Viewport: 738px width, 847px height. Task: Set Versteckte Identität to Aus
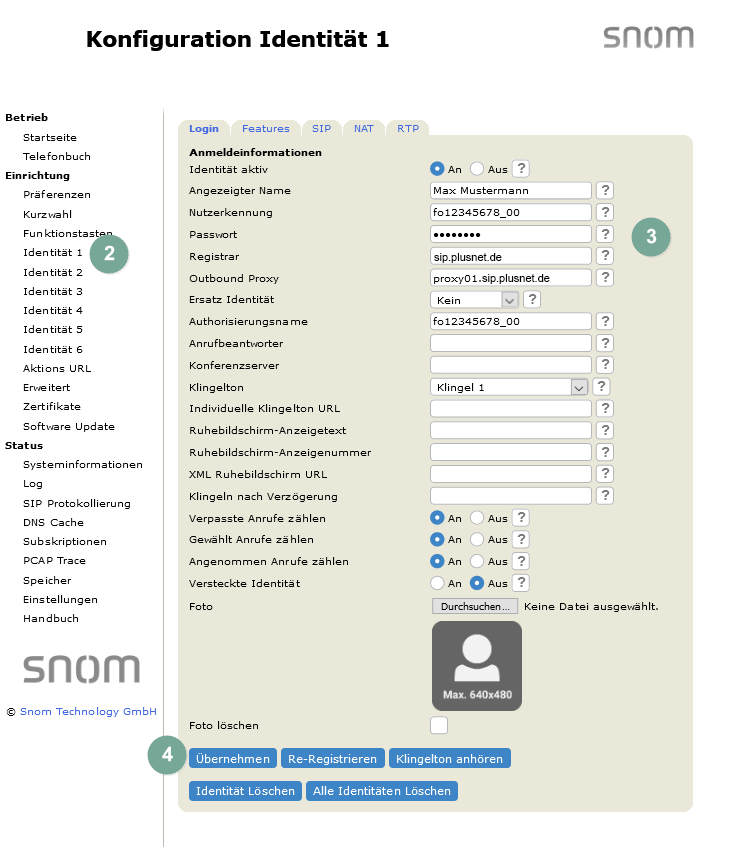477,583
